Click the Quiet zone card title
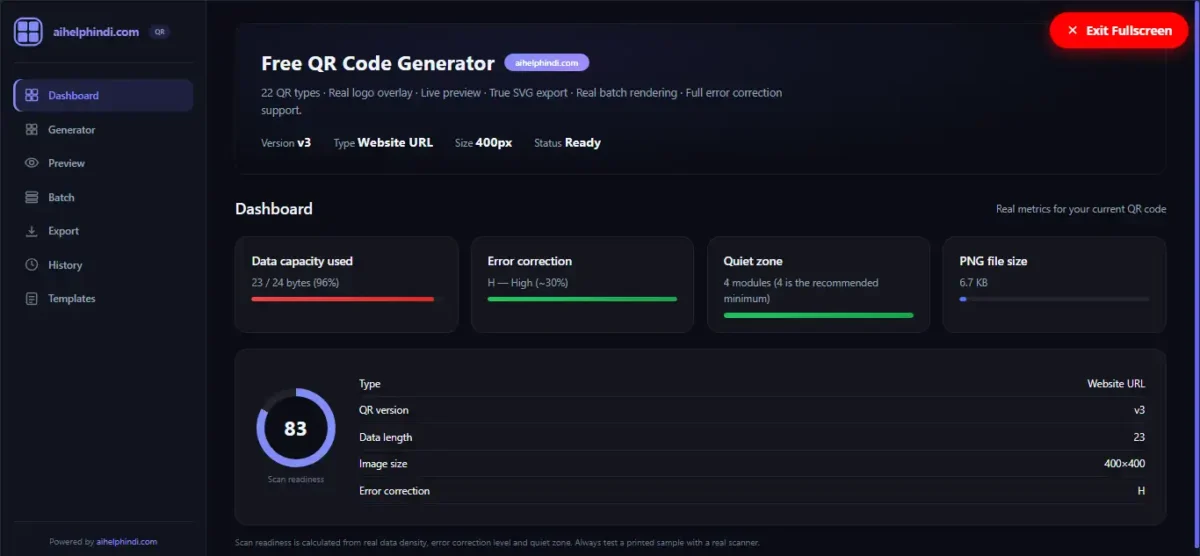Screen dimensions: 1200x556 point(753,261)
